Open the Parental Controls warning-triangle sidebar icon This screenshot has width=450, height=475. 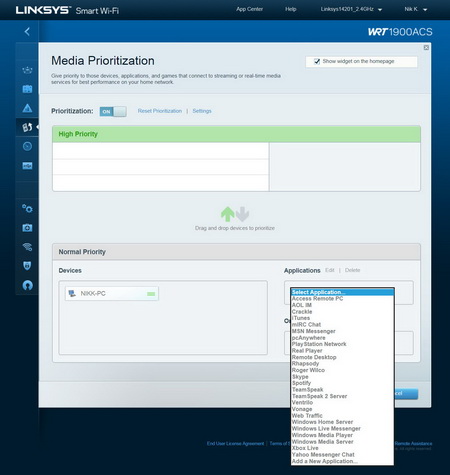(x=27, y=108)
